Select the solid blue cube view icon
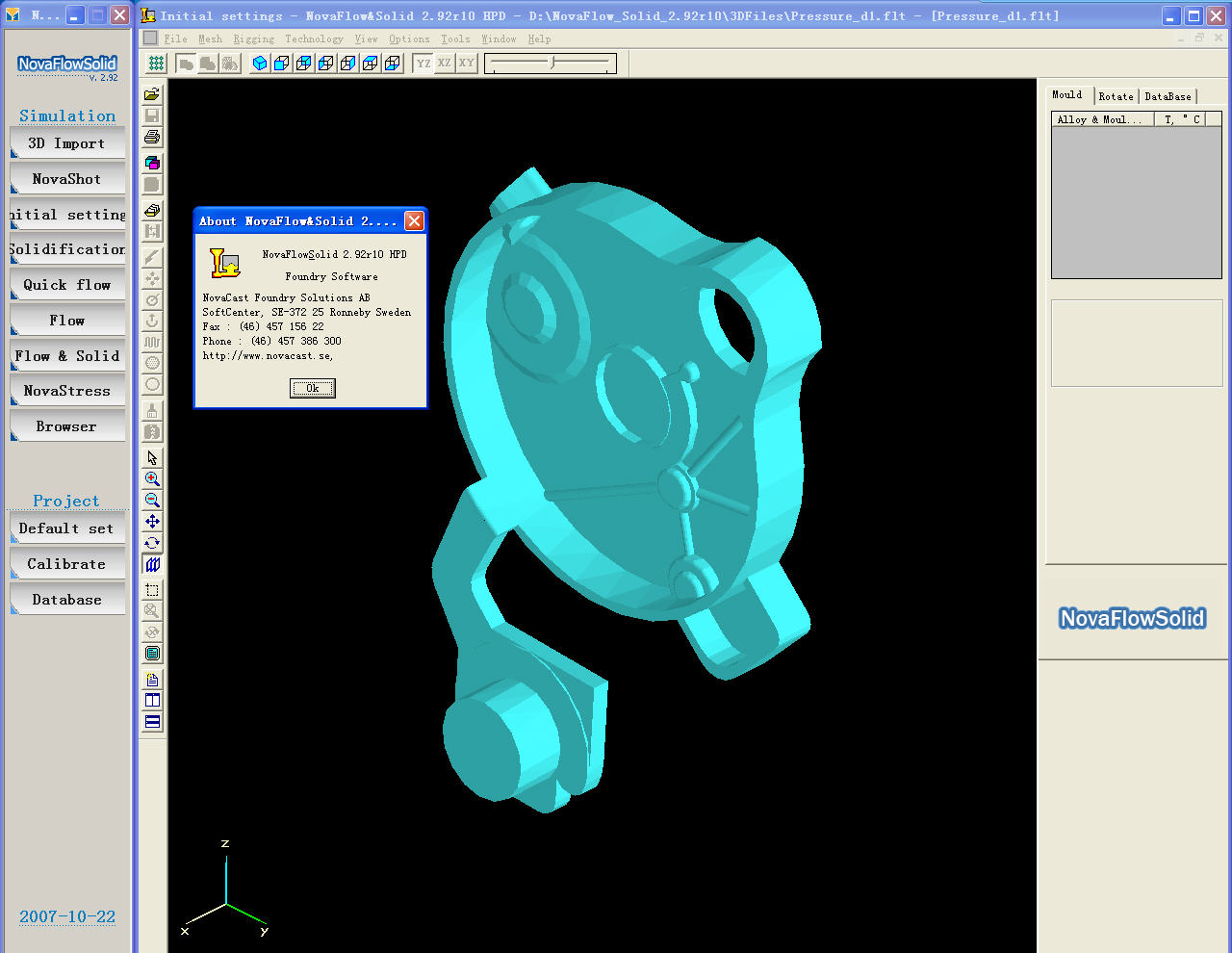Image resolution: width=1232 pixels, height=953 pixels. 259,64
